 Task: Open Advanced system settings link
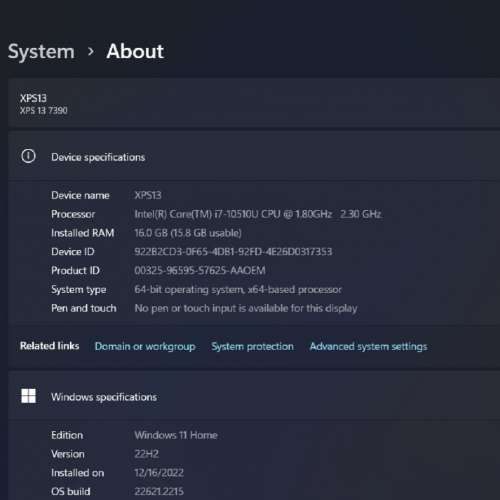[368, 346]
